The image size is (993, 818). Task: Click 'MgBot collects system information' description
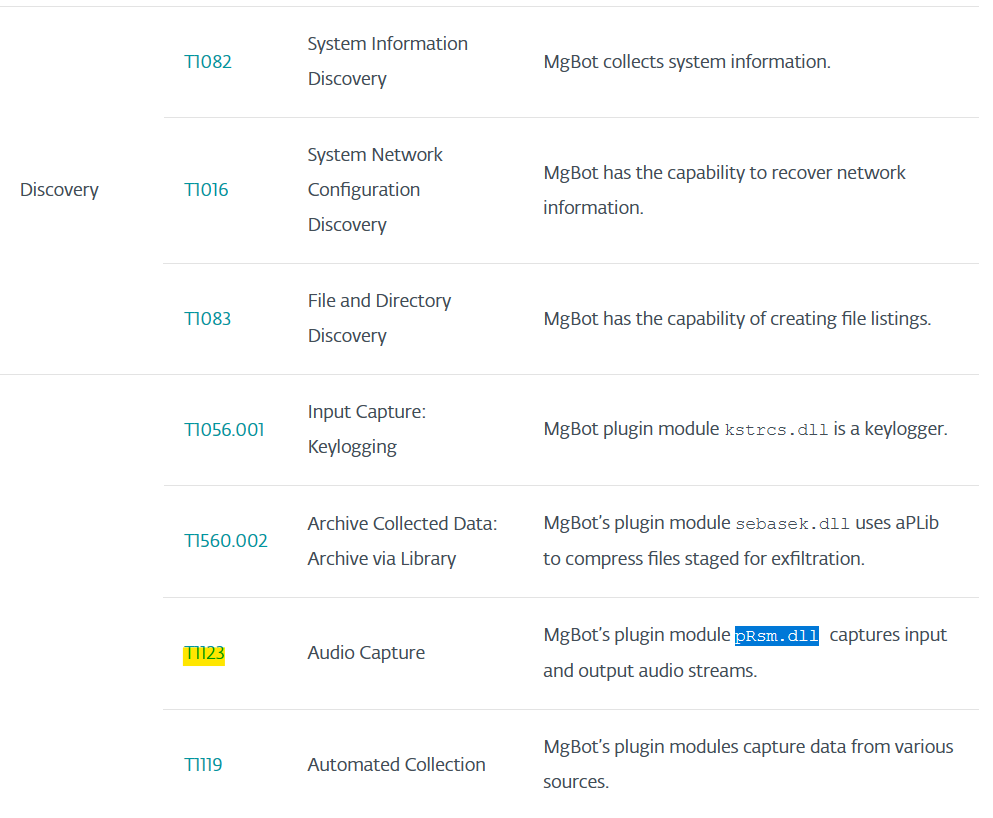687,61
